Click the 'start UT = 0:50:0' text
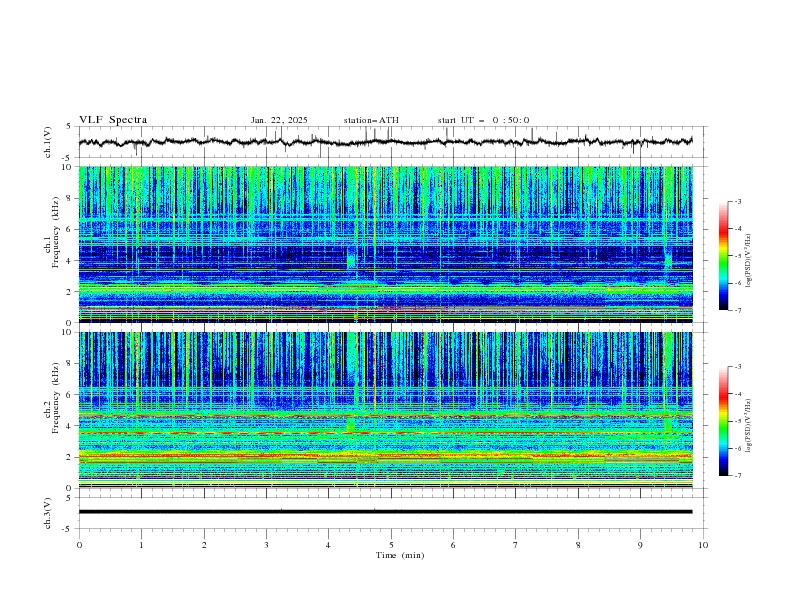 483,120
